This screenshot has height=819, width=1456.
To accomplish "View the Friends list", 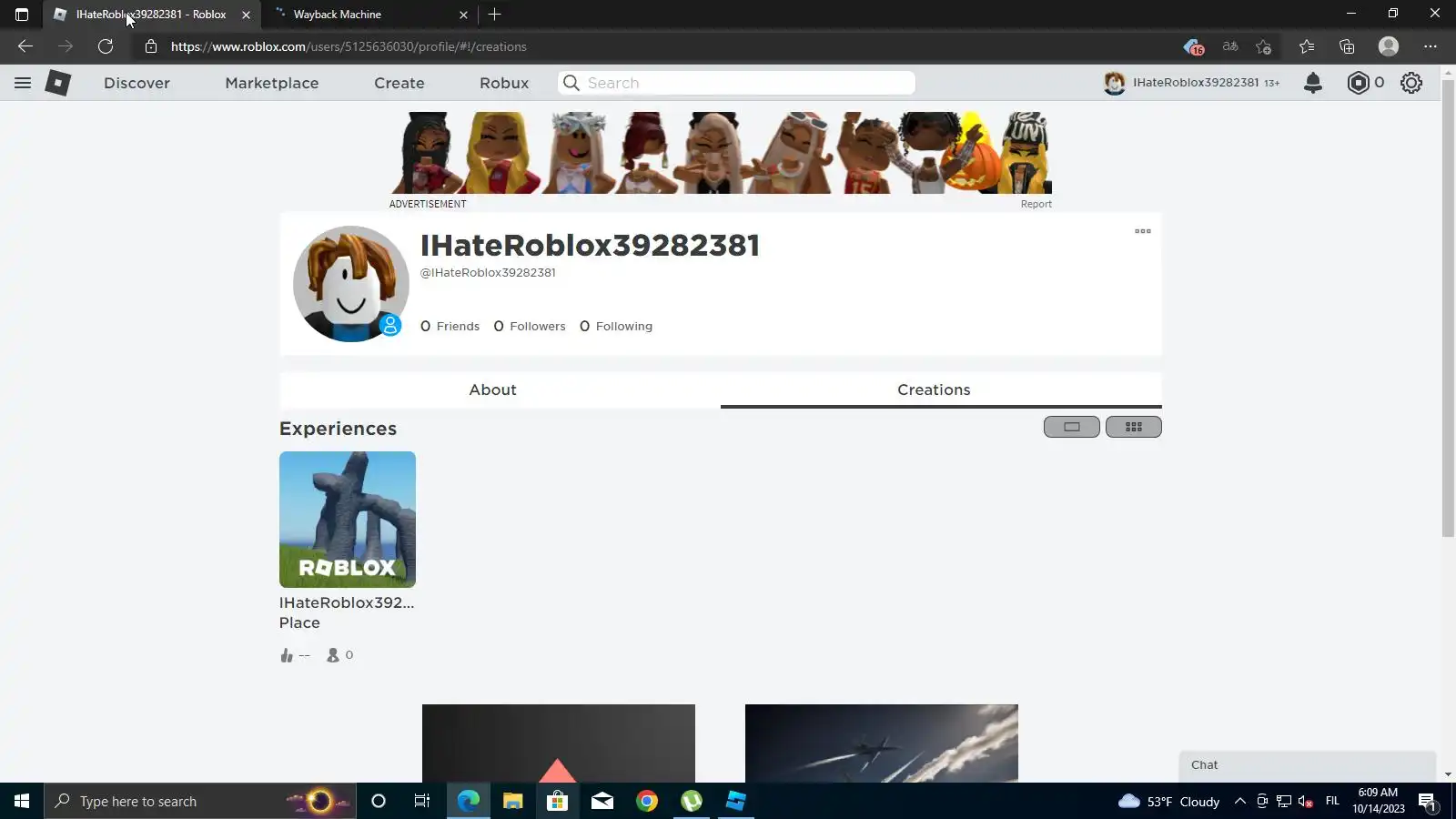I will click(450, 326).
